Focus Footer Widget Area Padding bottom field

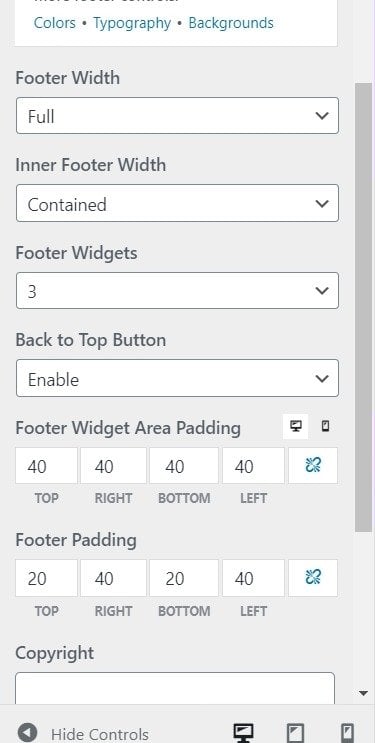184,466
